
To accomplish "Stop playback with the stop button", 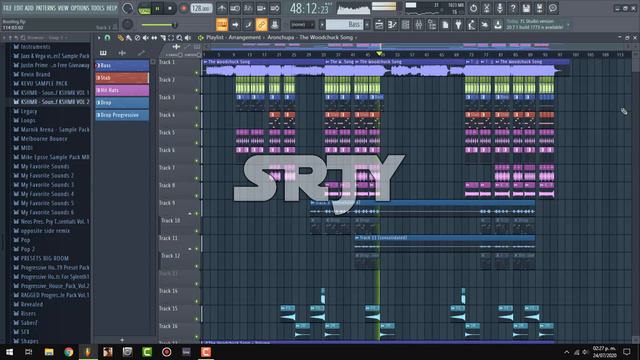I will (170, 8).
